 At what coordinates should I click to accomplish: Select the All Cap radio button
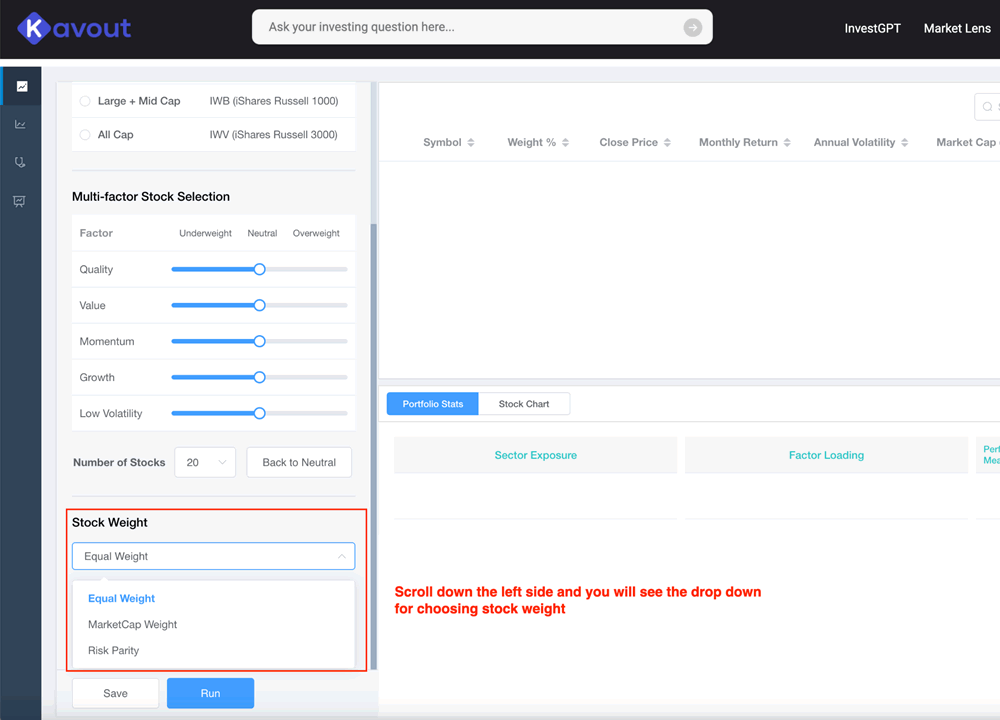85,135
